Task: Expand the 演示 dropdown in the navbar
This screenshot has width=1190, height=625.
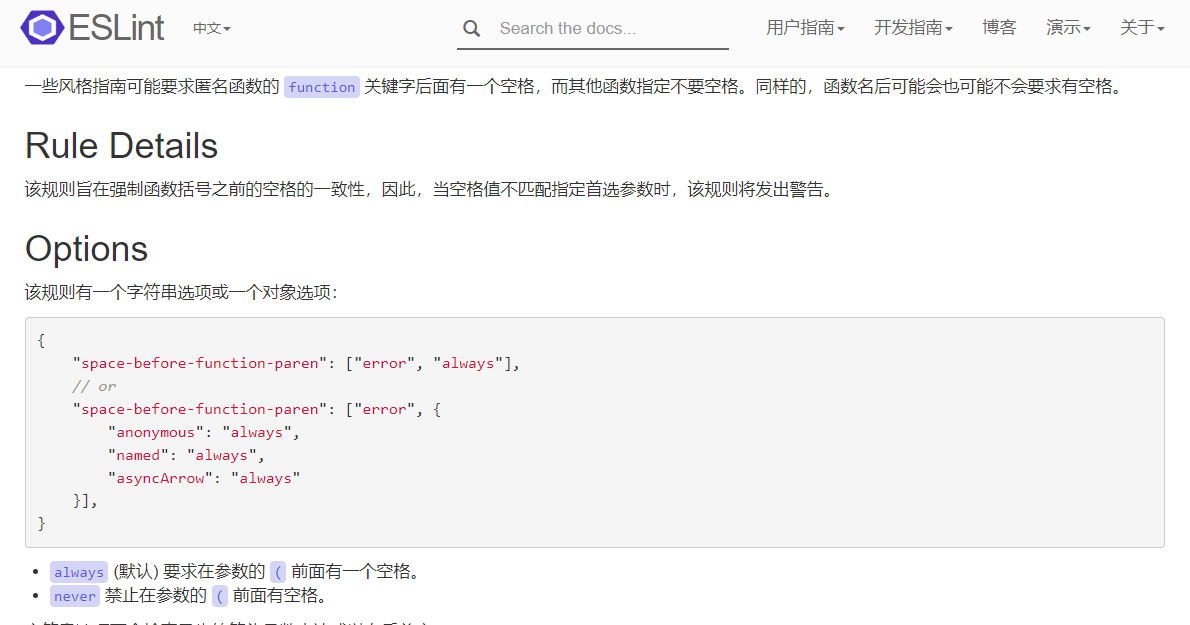Action: [x=1067, y=28]
